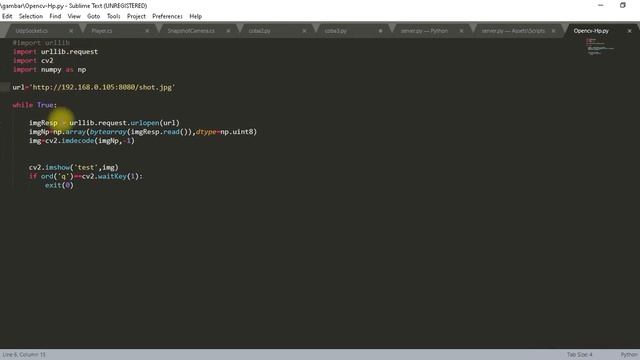Switch to the server.py — Python tab
The height and width of the screenshot is (360, 640).
[x=424, y=31]
